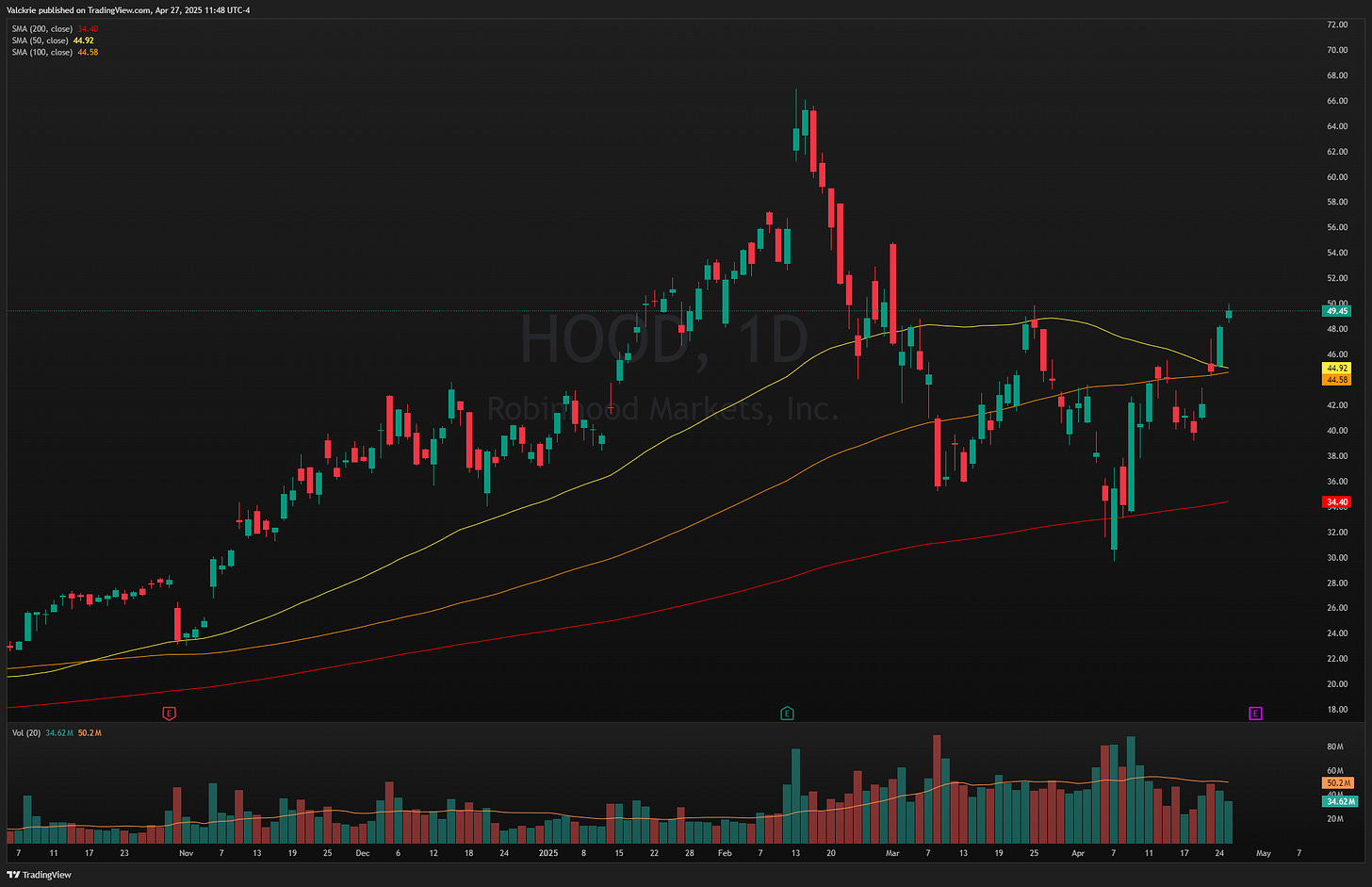Click the 24.00 price axis label
Screen dimensions: 1372x887
[1337, 633]
